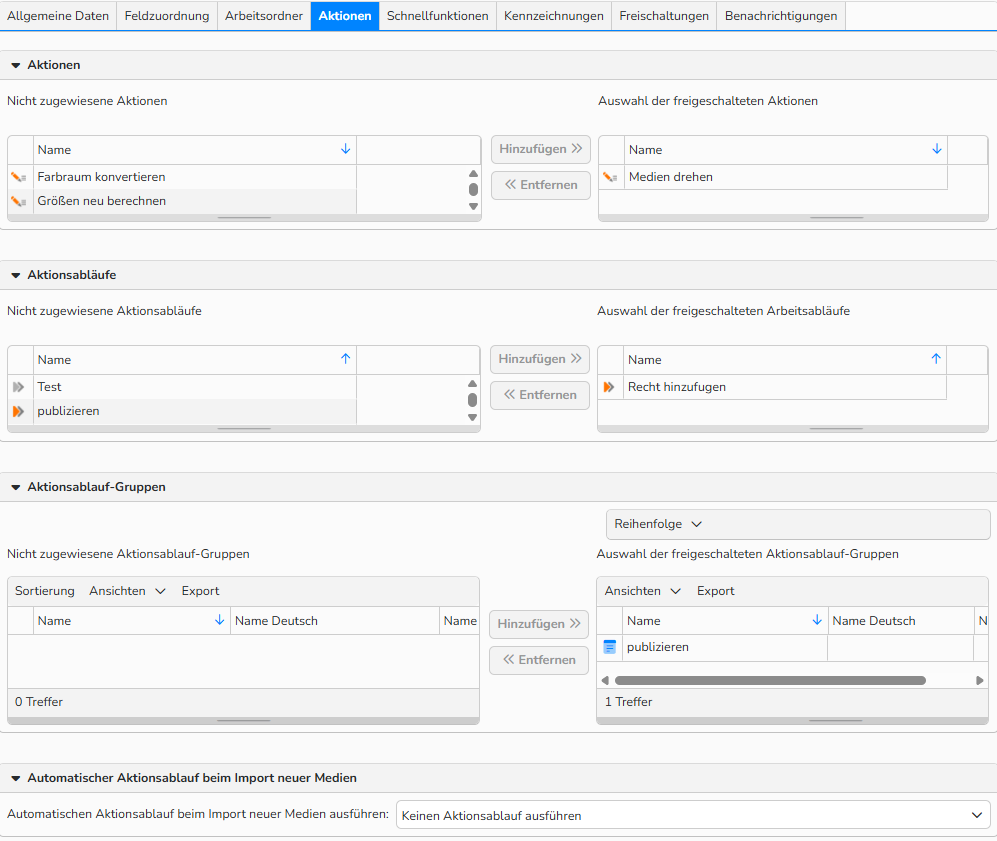Click the Aktionen list vertical scrollbar thumb

click(x=473, y=189)
